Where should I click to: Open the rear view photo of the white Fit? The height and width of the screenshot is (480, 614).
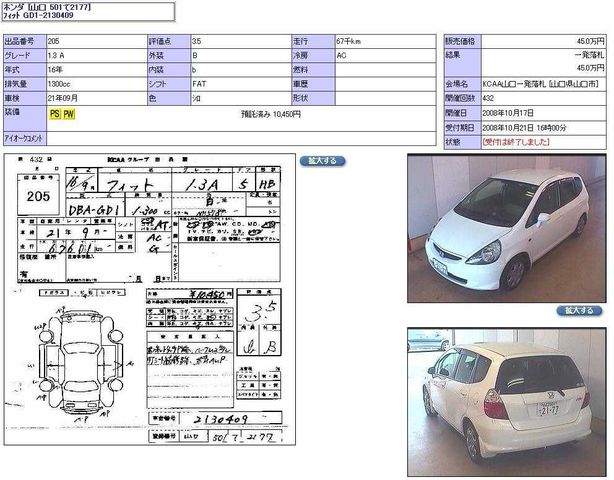pos(507,402)
